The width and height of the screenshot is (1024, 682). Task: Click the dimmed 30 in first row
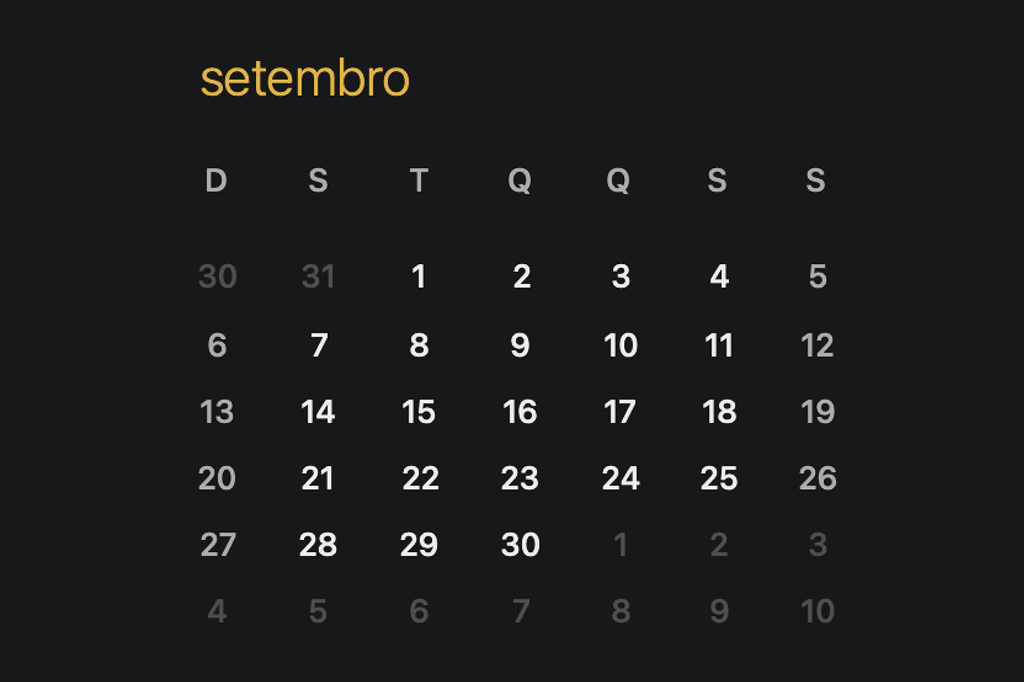[x=217, y=277]
